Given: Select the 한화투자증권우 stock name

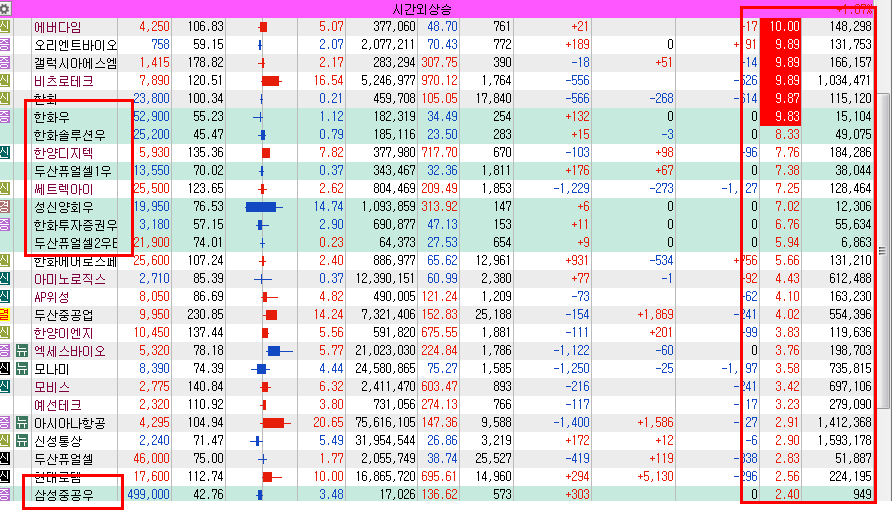Looking at the screenshot, I should (75, 225).
